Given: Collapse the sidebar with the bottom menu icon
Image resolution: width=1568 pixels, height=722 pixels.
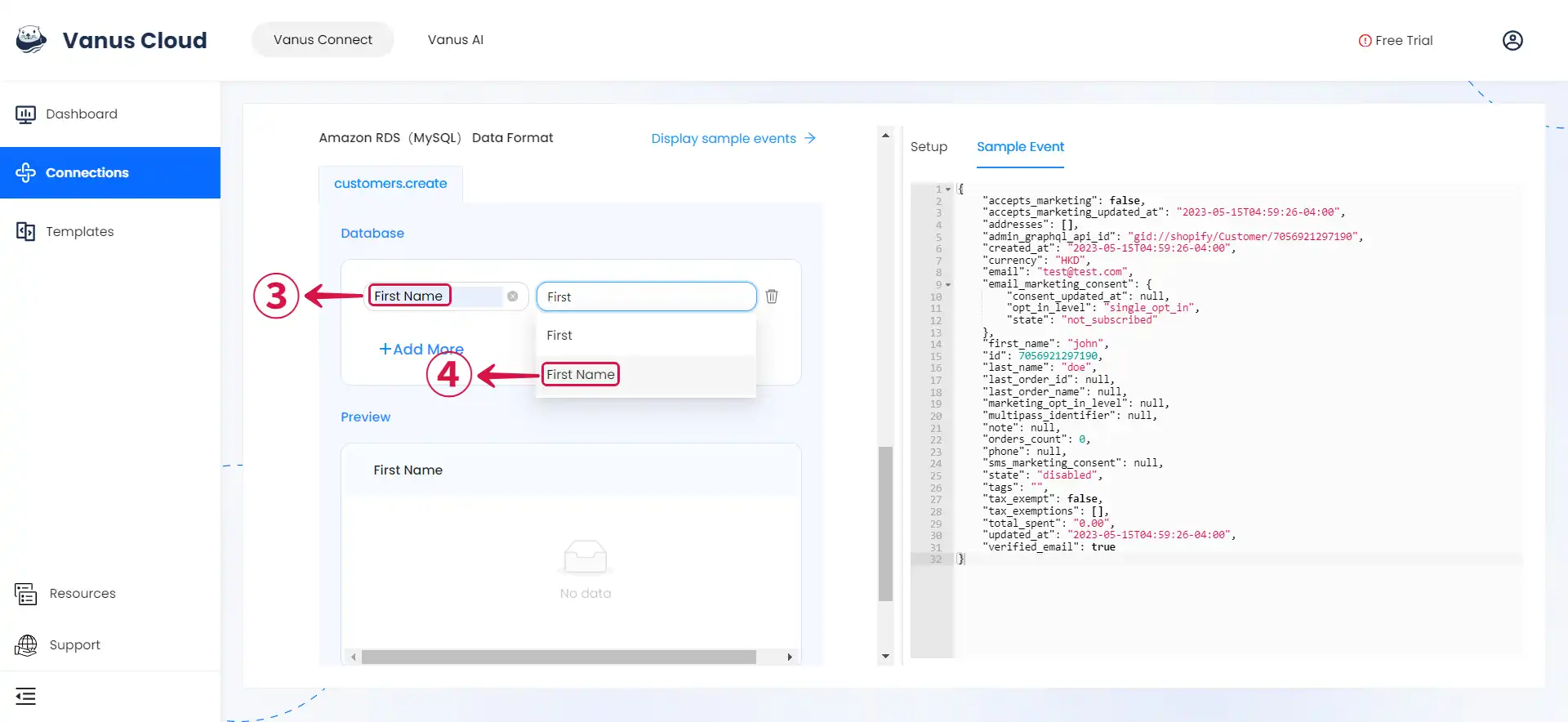Looking at the screenshot, I should [26, 697].
